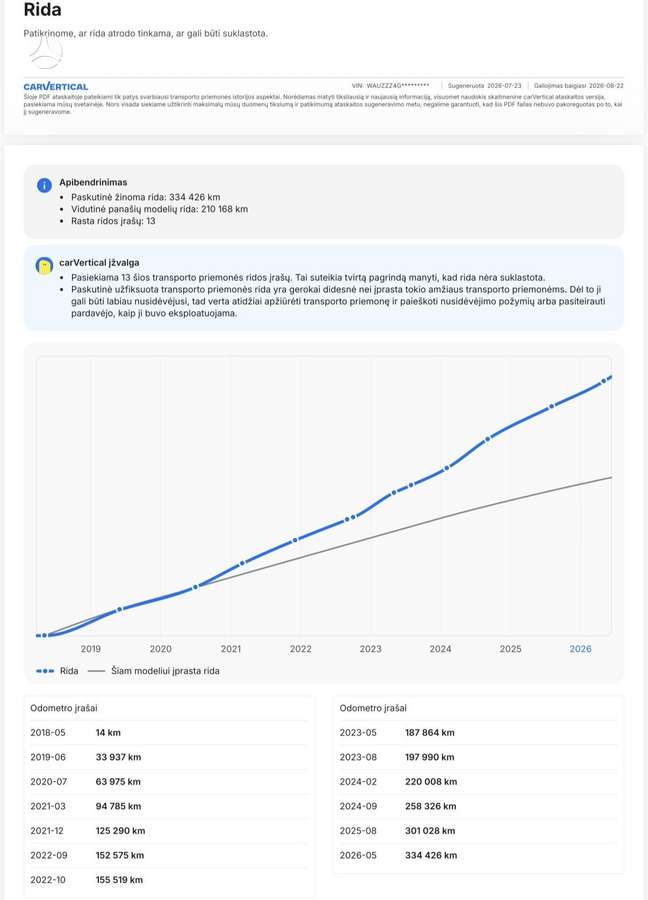Click the carVertical logo in the header
Viewport: 648px width, 900px height.
[x=56, y=87]
